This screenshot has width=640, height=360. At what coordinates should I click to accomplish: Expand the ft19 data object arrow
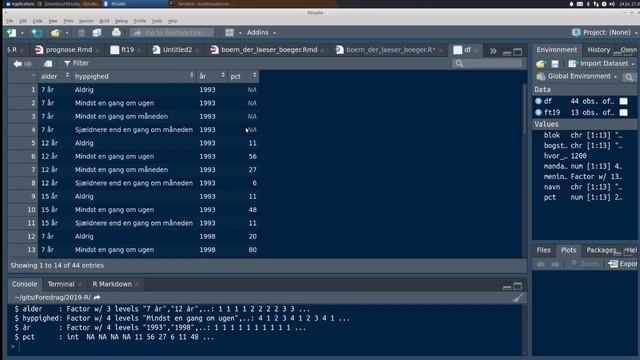pyautogui.click(x=538, y=112)
